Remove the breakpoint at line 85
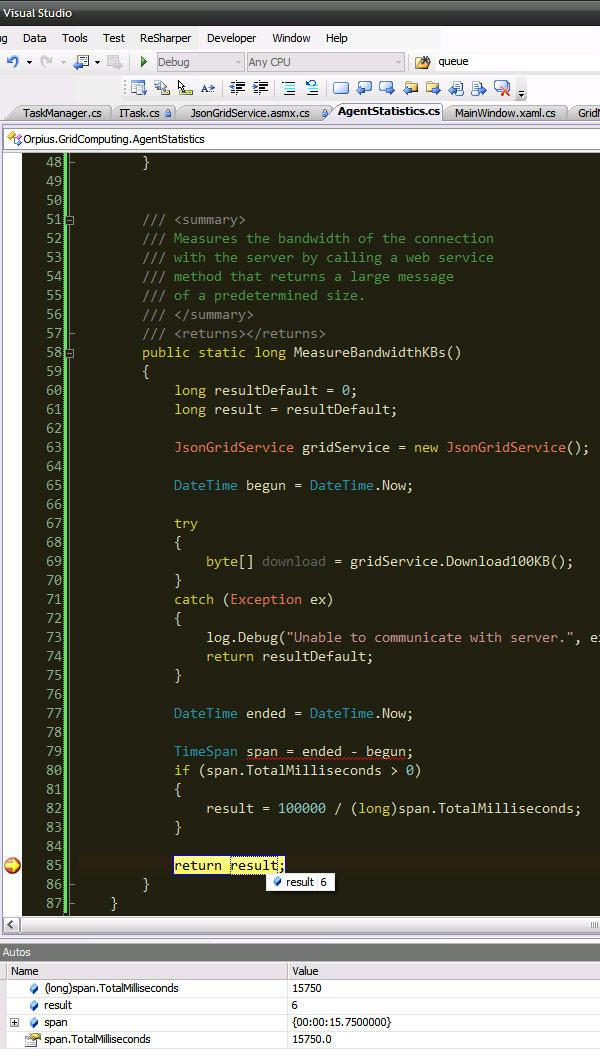Screen dimensions: 600x1057 point(12,866)
